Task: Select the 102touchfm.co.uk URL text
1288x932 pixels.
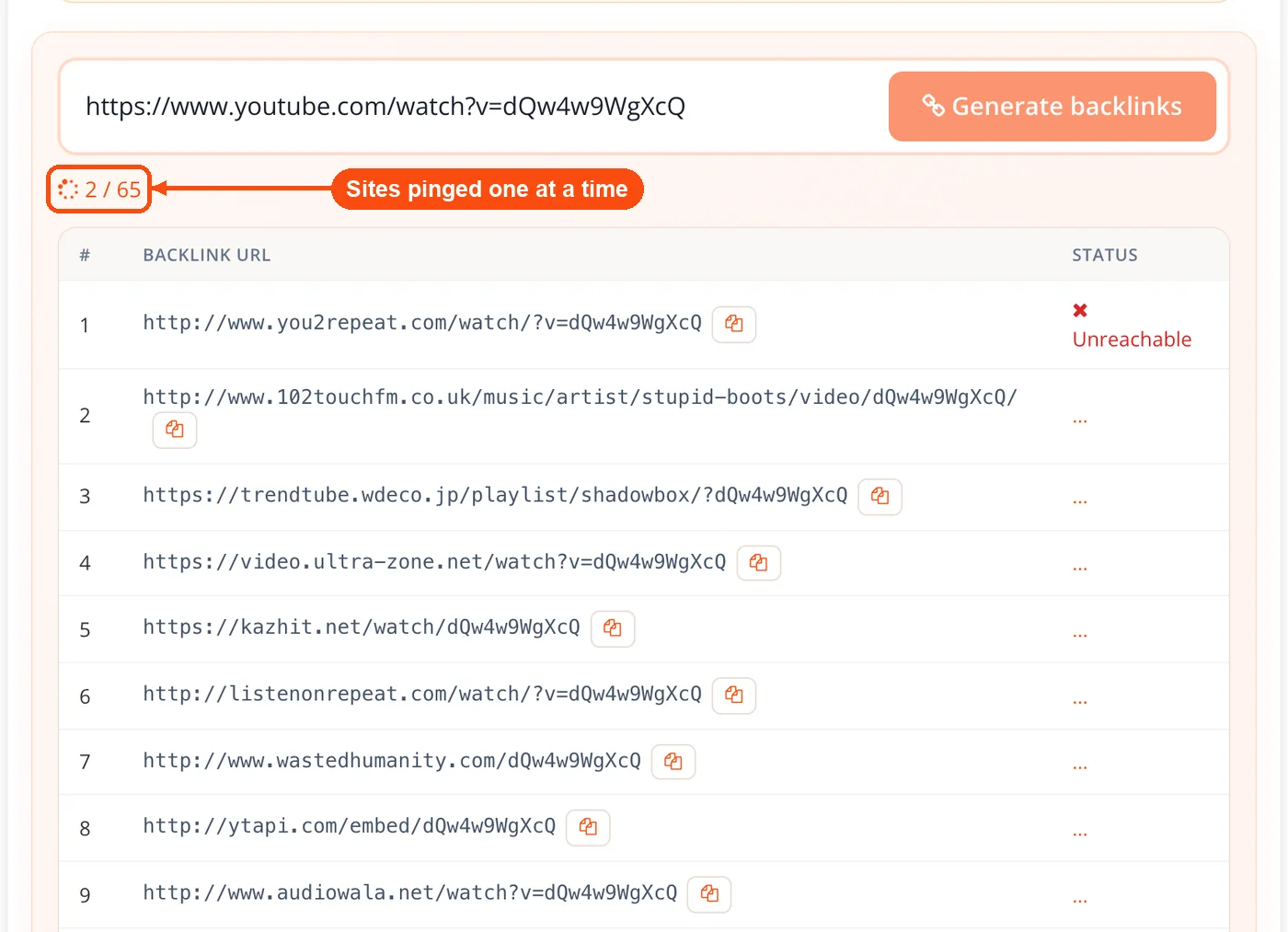Action: (580, 397)
